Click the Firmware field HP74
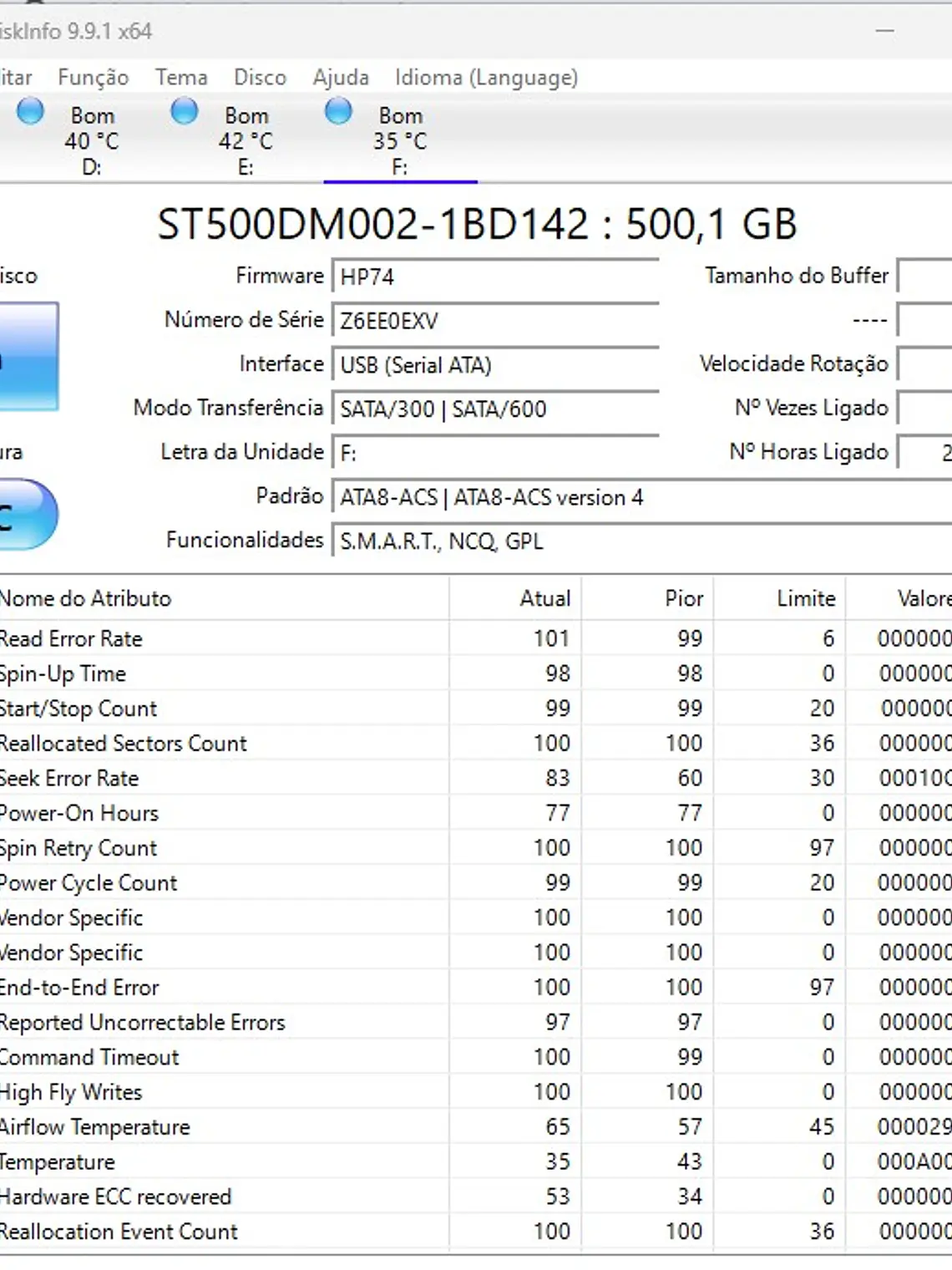 coord(495,277)
